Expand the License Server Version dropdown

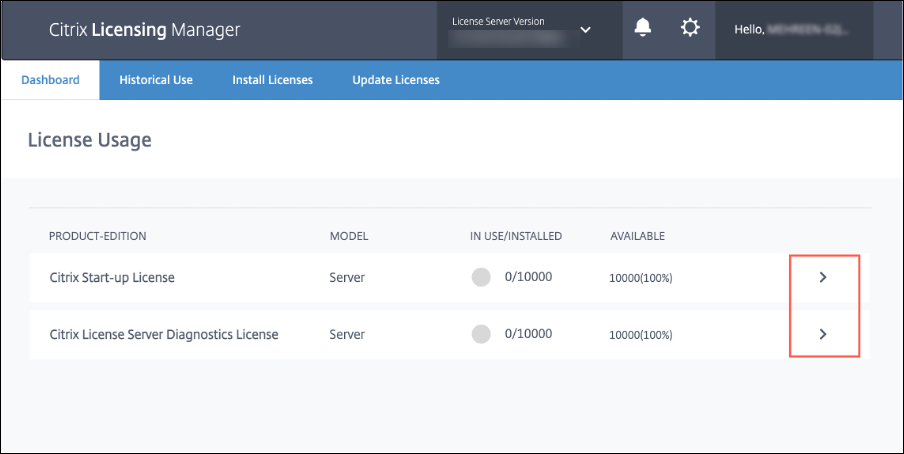pos(585,30)
